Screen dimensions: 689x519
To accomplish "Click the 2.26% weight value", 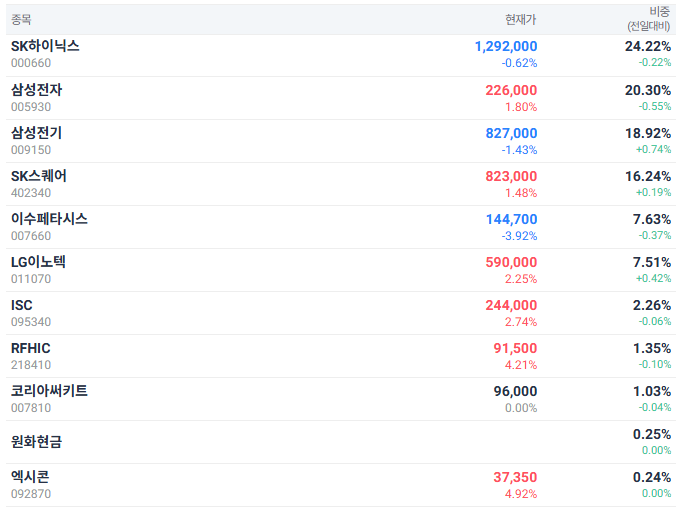I will [652, 305].
